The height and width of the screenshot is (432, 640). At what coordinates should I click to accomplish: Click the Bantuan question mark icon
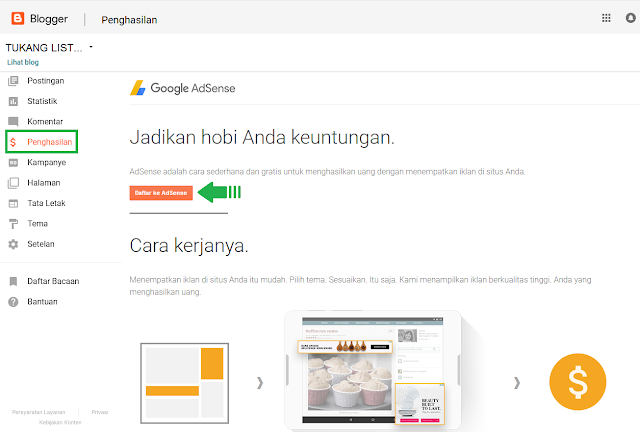13,302
